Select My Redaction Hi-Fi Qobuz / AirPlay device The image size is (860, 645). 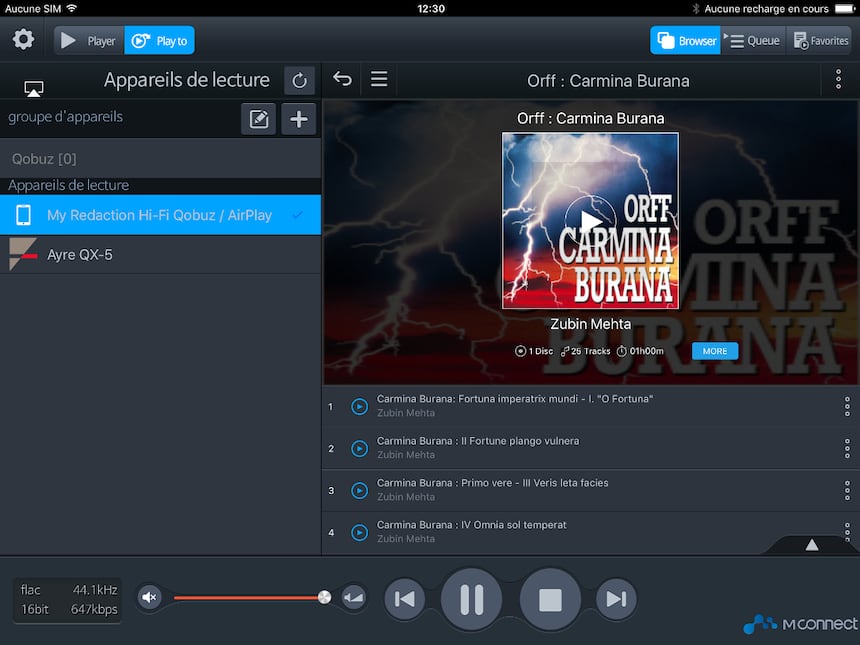[x=160, y=215]
